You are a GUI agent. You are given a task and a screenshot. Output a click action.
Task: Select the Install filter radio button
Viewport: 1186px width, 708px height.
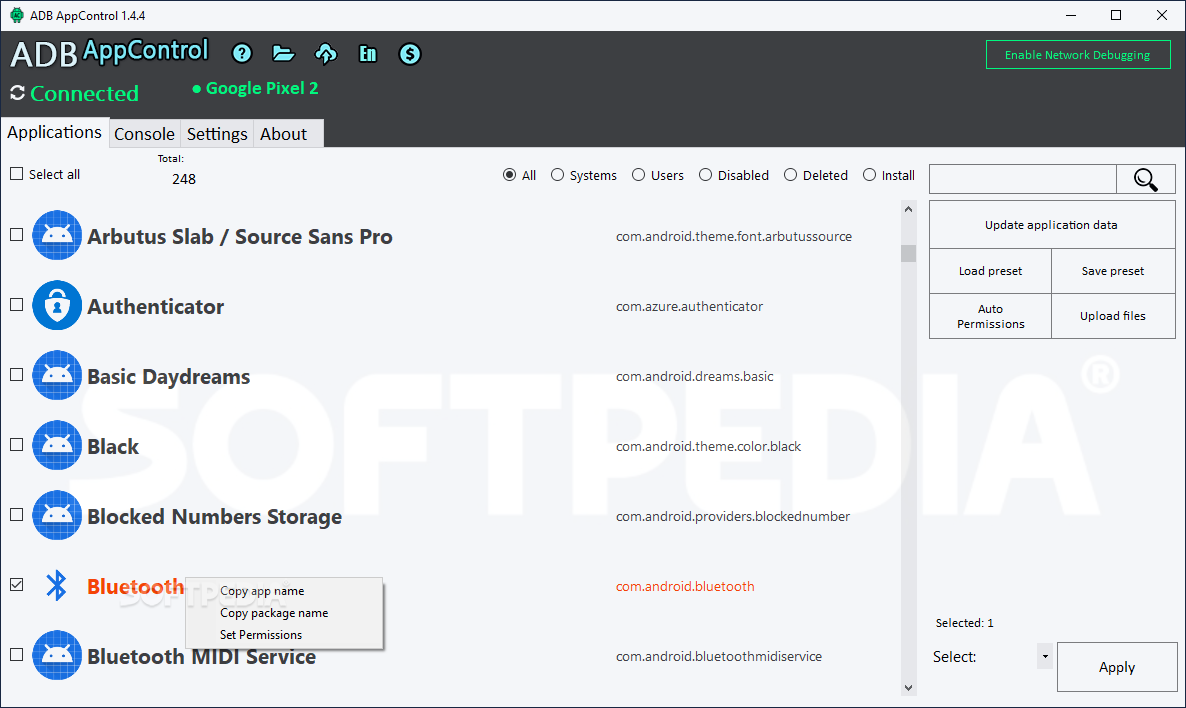click(x=869, y=175)
